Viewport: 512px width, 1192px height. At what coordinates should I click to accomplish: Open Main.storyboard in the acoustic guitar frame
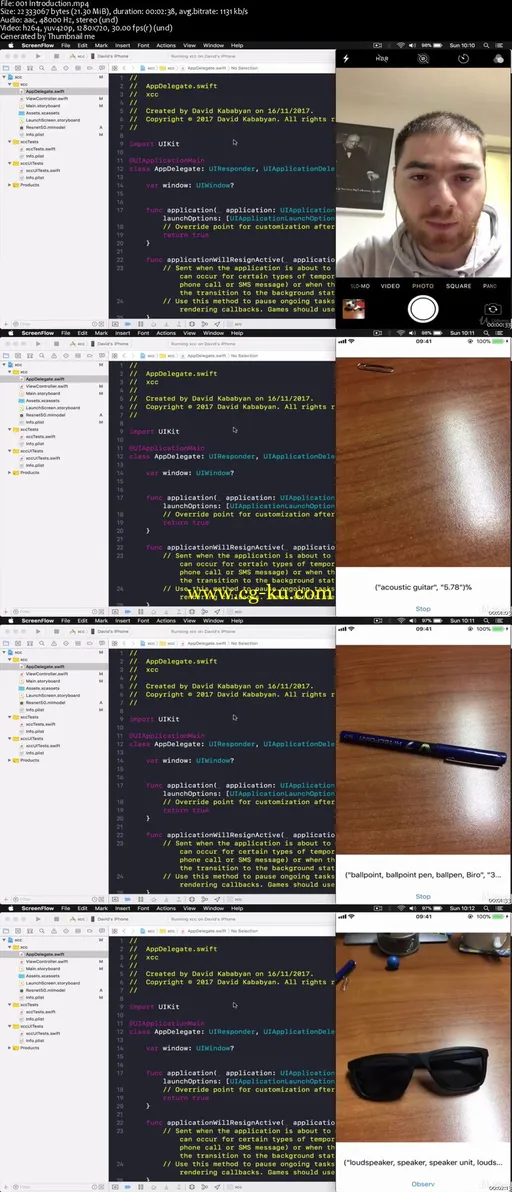pyautogui.click(x=43, y=393)
